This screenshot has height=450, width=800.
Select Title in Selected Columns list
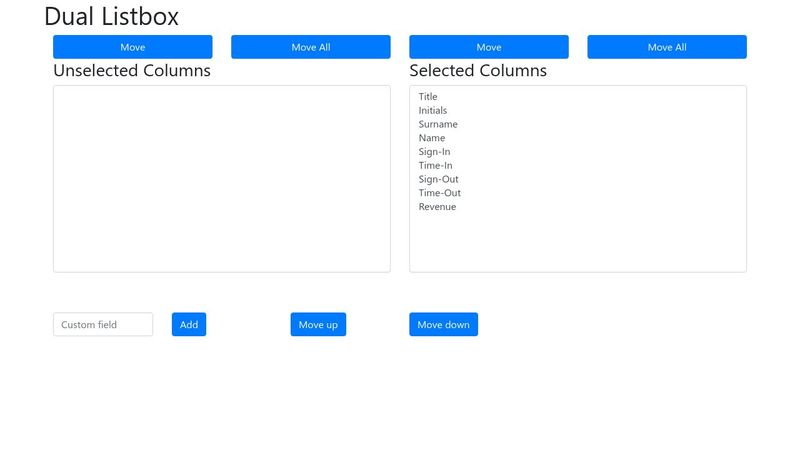click(428, 97)
